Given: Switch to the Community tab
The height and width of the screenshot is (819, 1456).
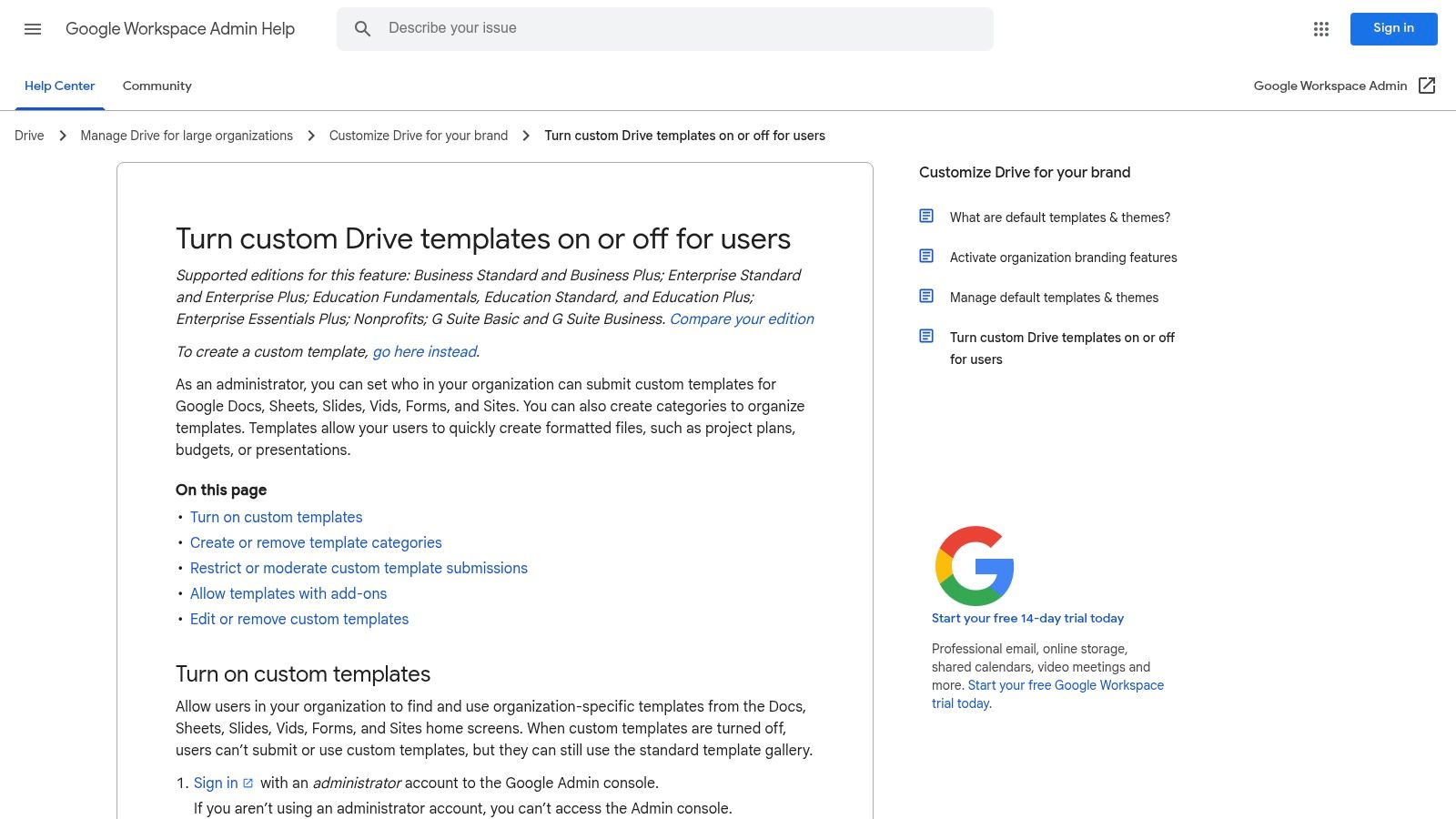Looking at the screenshot, I should coord(157,86).
